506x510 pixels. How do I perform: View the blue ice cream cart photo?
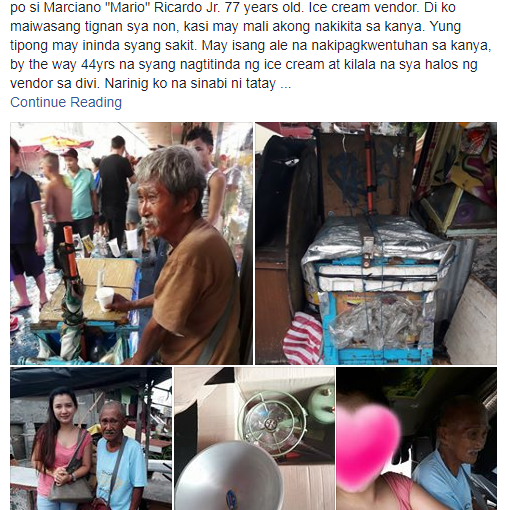tap(376, 243)
